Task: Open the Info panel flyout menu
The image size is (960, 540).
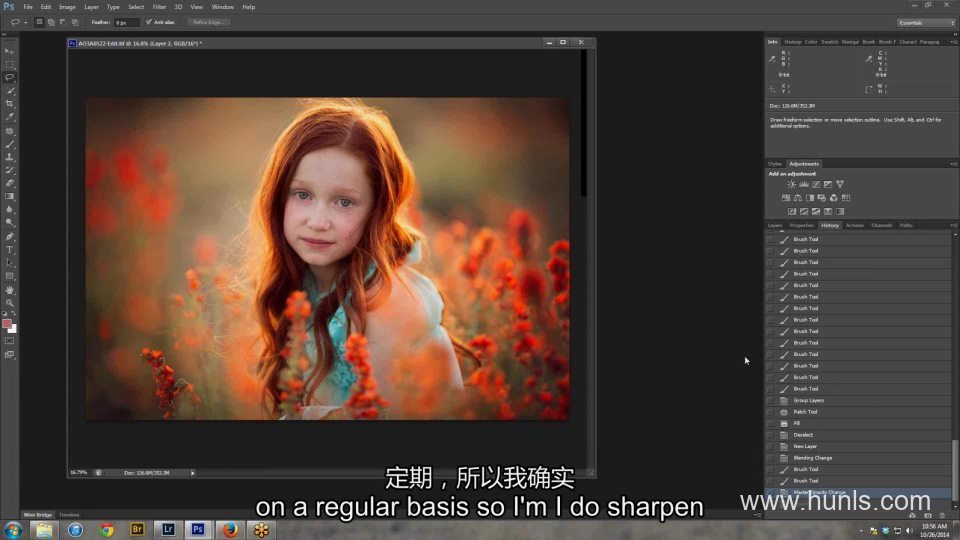Action: point(953,42)
